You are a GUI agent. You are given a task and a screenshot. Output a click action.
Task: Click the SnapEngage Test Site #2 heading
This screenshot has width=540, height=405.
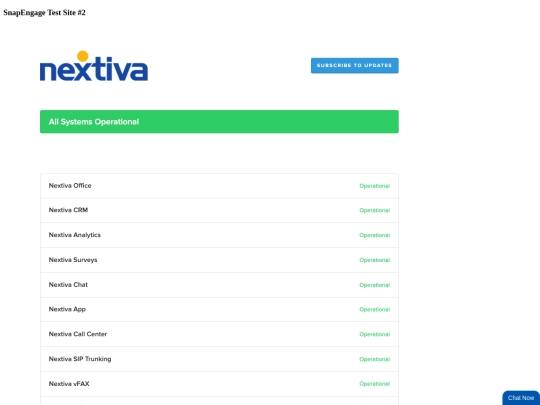(x=44, y=13)
